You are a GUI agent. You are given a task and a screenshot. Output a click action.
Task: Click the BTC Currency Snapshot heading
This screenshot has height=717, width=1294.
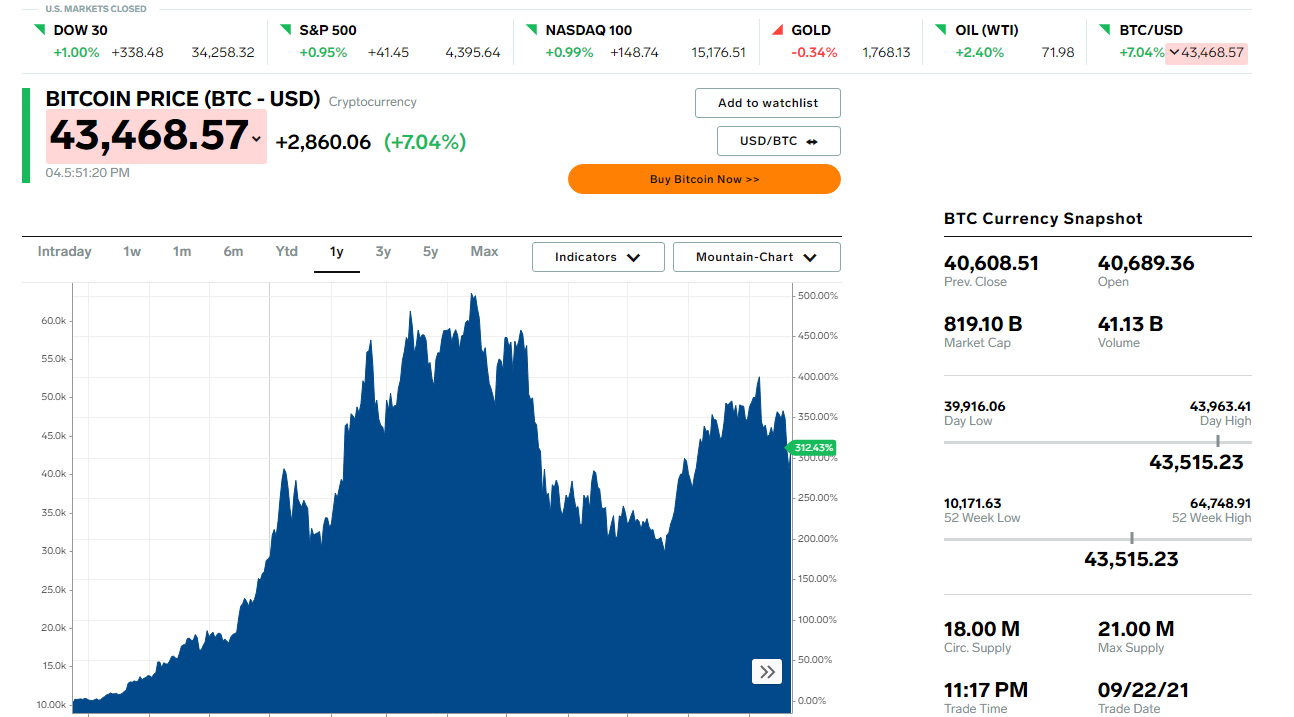pyautogui.click(x=1043, y=218)
